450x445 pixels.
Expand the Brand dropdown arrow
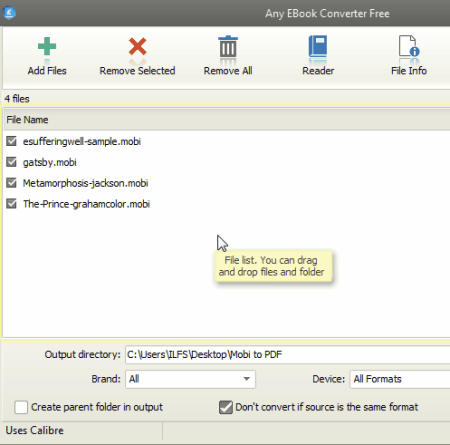coord(246,379)
